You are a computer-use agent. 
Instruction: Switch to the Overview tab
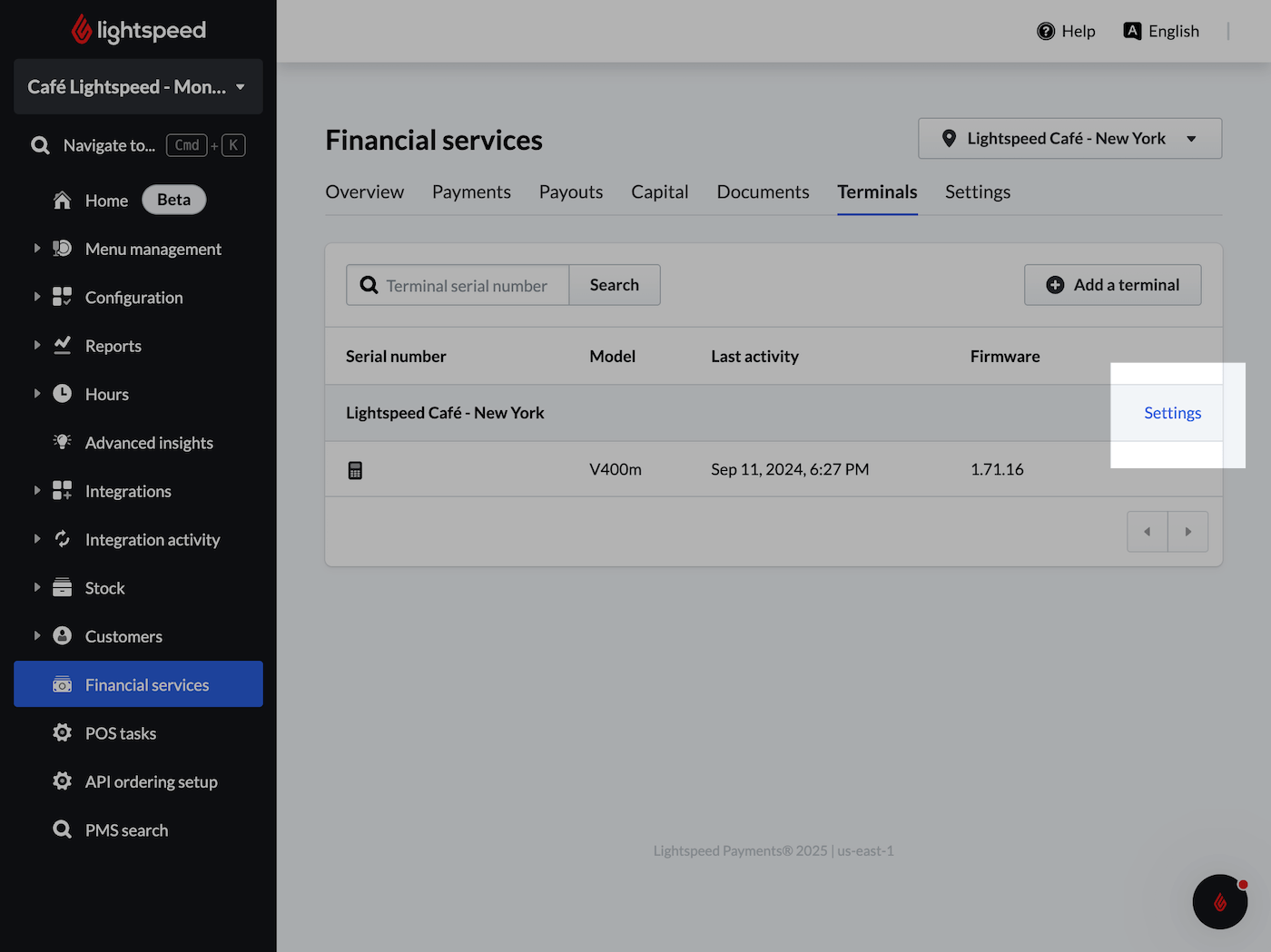[x=364, y=192]
